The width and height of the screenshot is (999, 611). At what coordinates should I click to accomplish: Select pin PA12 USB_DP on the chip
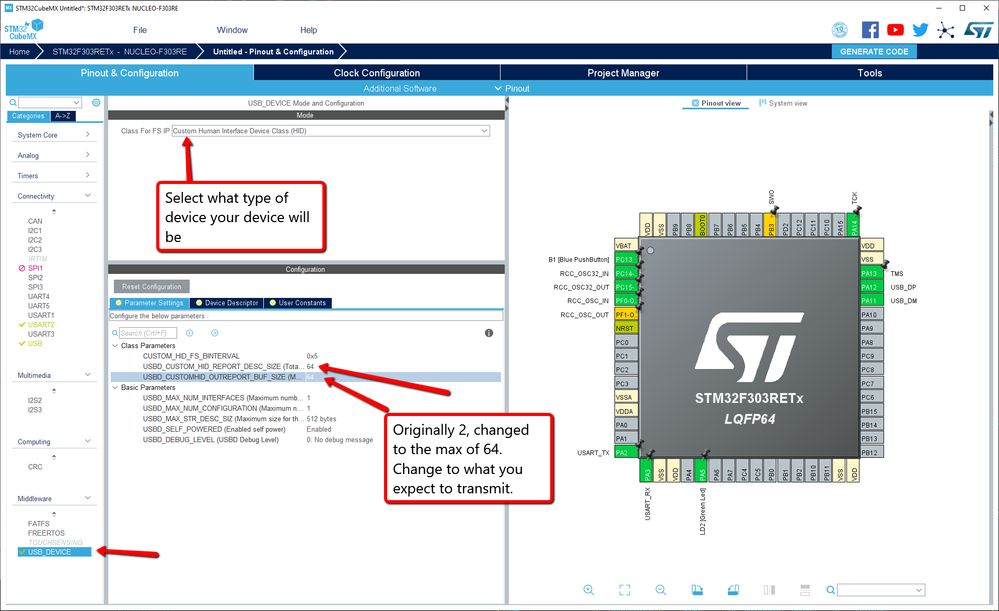point(872,287)
